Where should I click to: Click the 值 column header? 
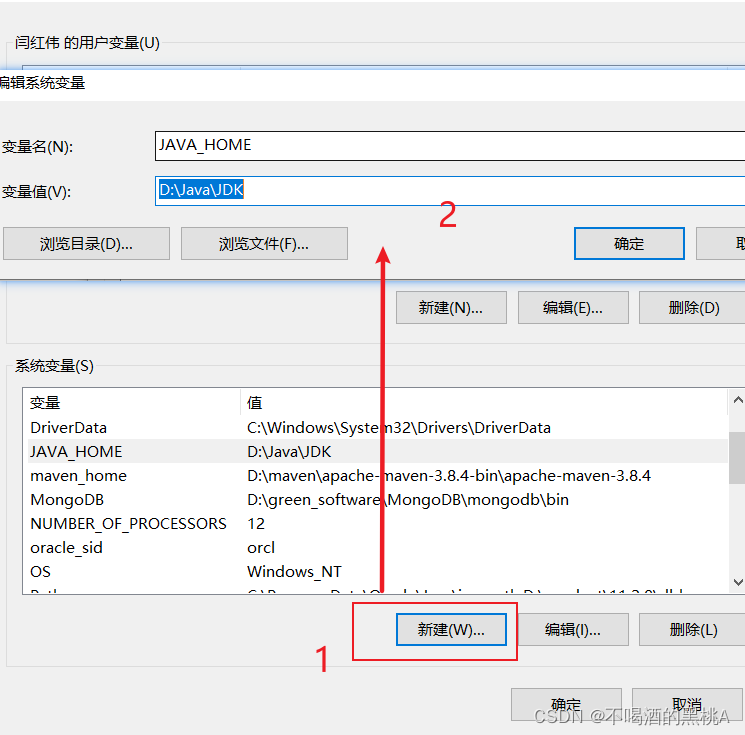tap(484, 402)
